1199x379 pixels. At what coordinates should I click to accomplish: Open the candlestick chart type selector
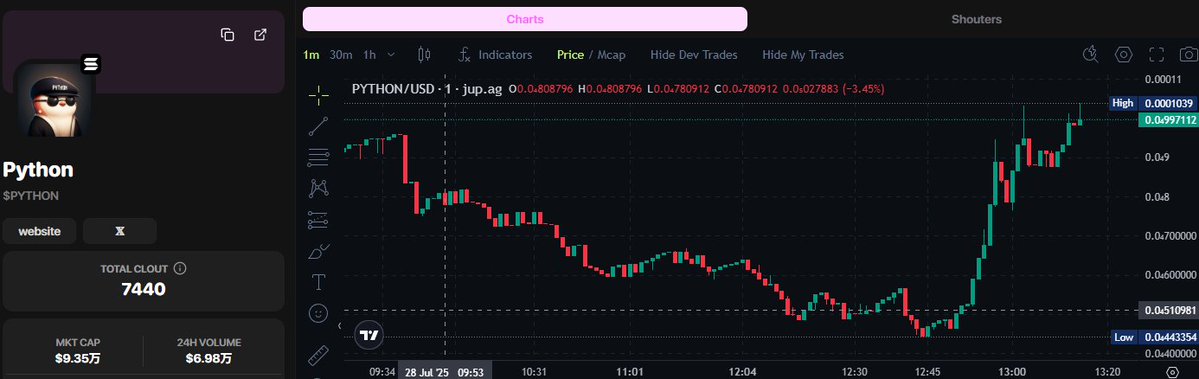(424, 55)
